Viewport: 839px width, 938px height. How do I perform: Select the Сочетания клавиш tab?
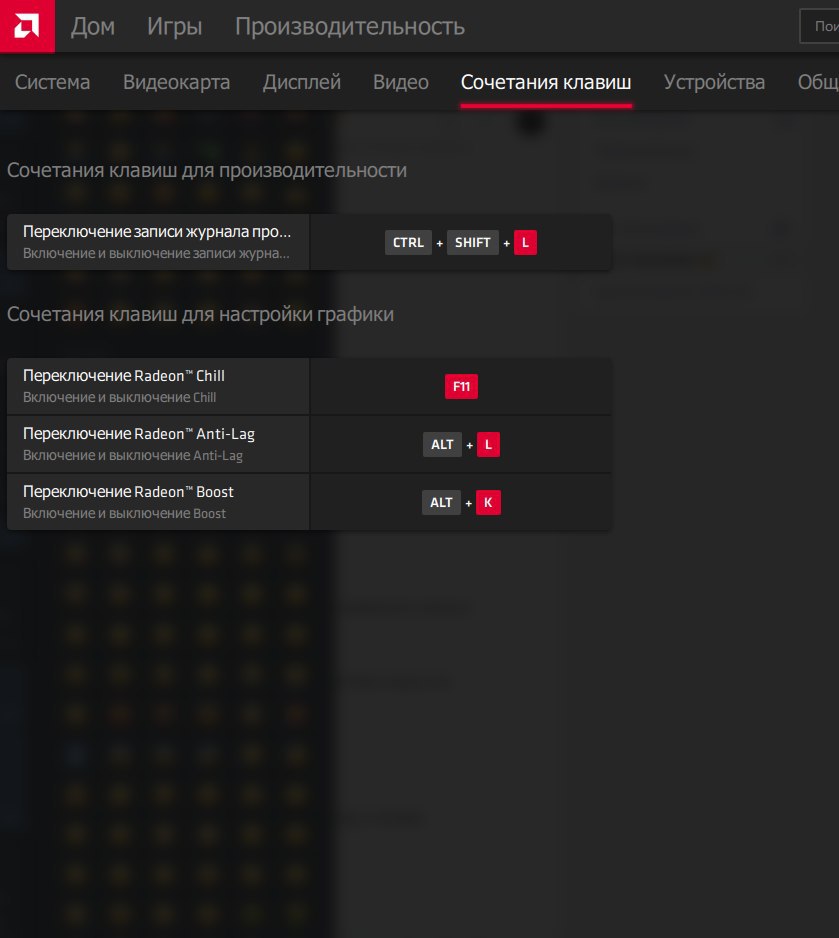pyautogui.click(x=546, y=82)
